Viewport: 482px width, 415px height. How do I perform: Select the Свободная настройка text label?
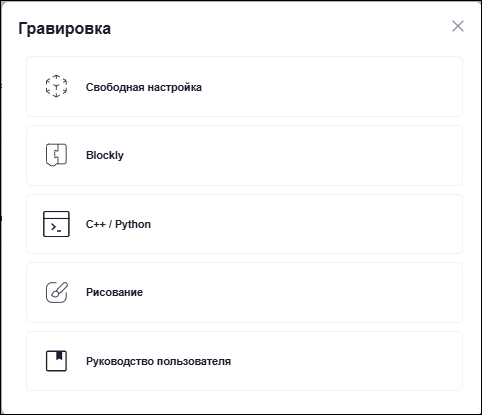click(x=144, y=87)
